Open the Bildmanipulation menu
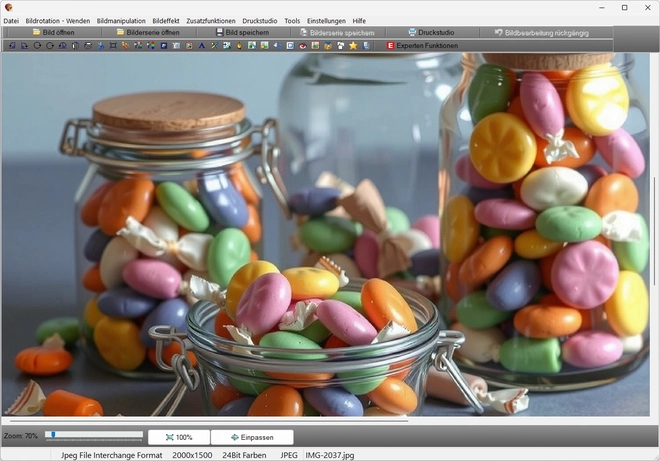This screenshot has height=461, width=660. (x=121, y=20)
